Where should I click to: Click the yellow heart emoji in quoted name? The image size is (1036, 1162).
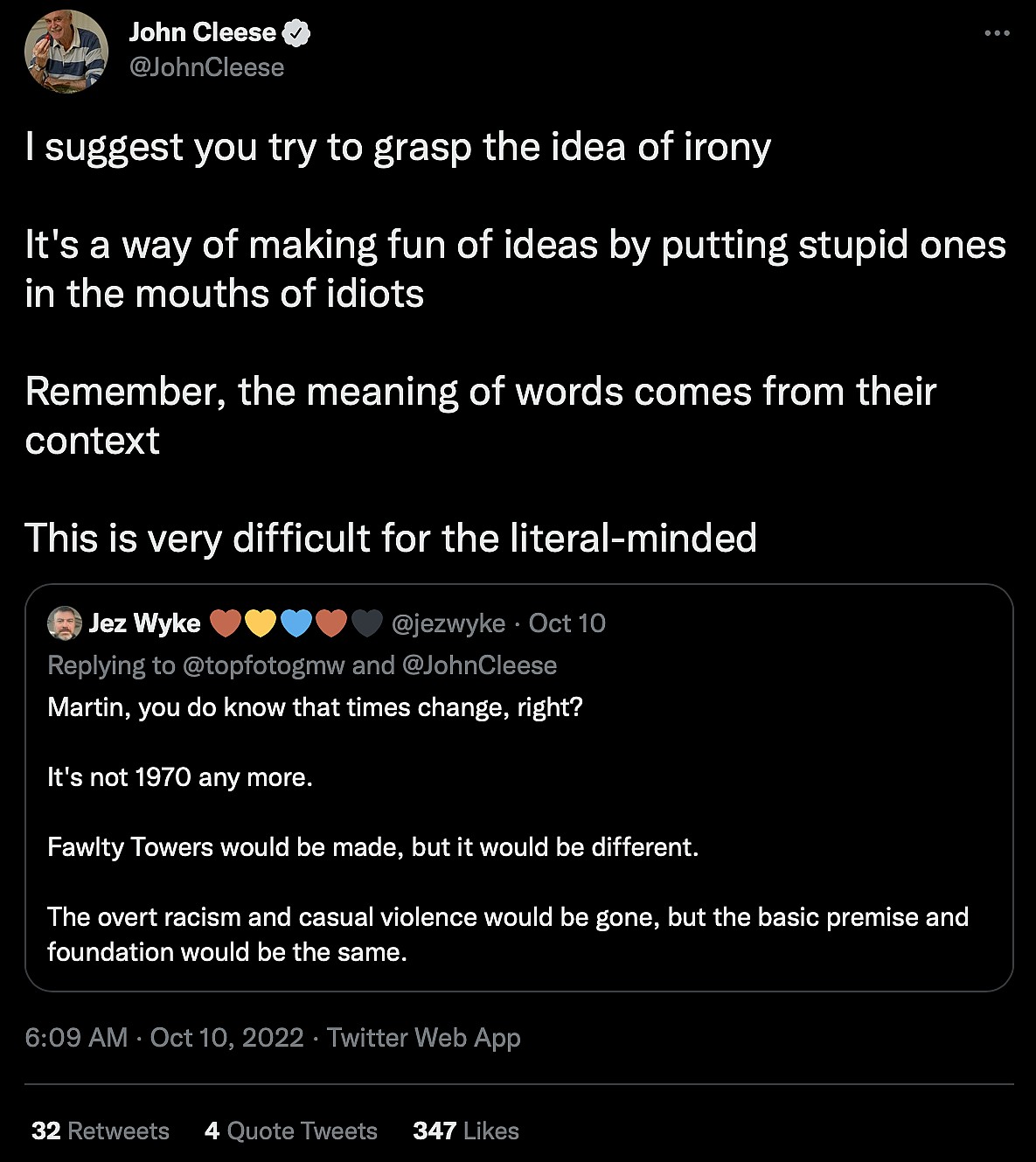261,623
